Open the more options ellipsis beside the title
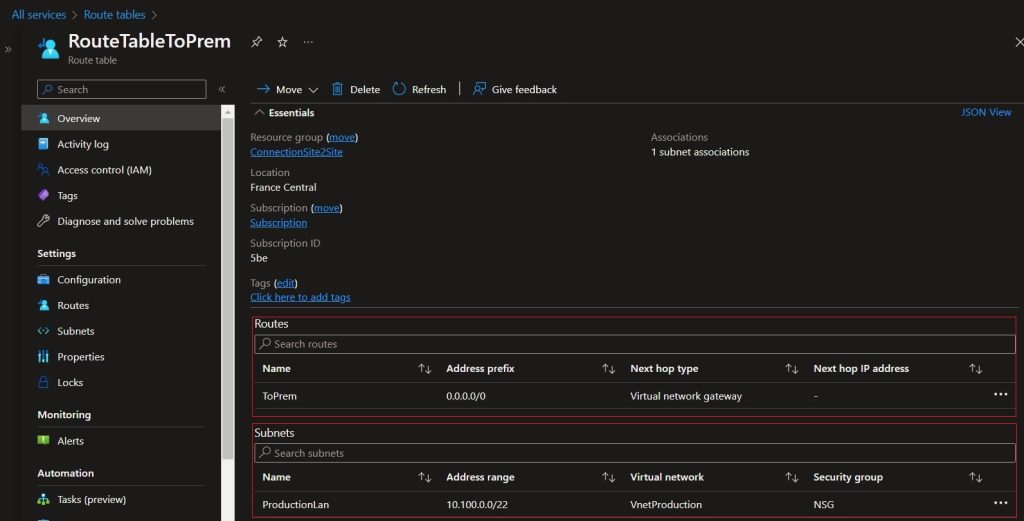 pos(308,42)
